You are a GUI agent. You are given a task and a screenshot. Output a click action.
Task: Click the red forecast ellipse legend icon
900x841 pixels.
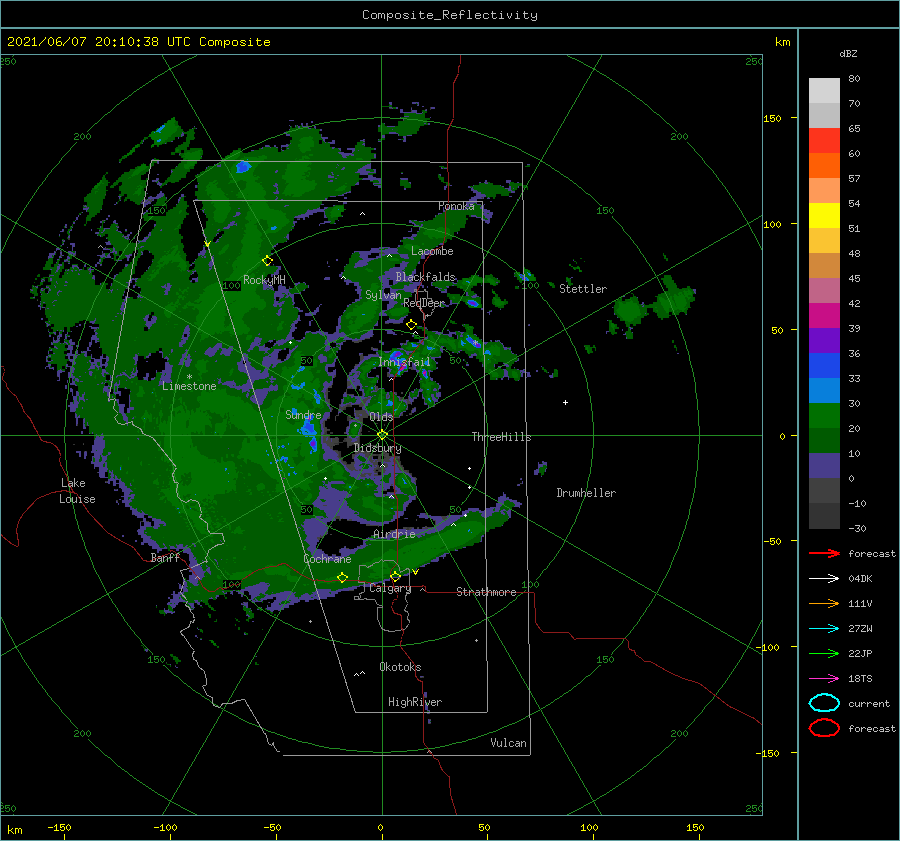pyautogui.click(x=824, y=728)
